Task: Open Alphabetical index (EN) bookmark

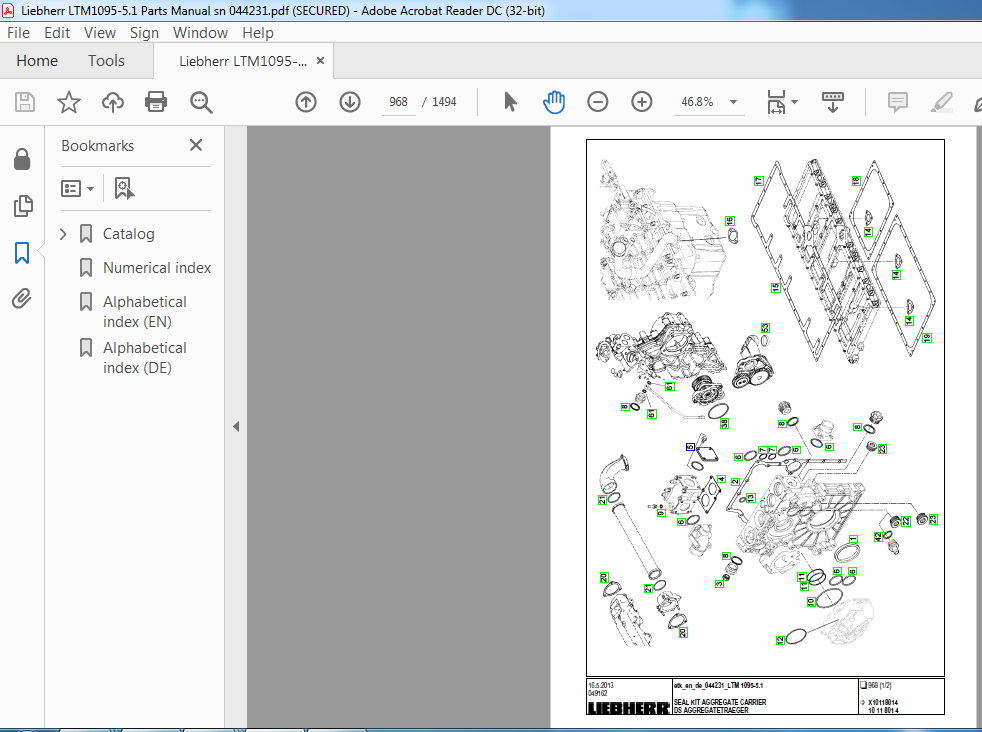Action: (x=145, y=312)
